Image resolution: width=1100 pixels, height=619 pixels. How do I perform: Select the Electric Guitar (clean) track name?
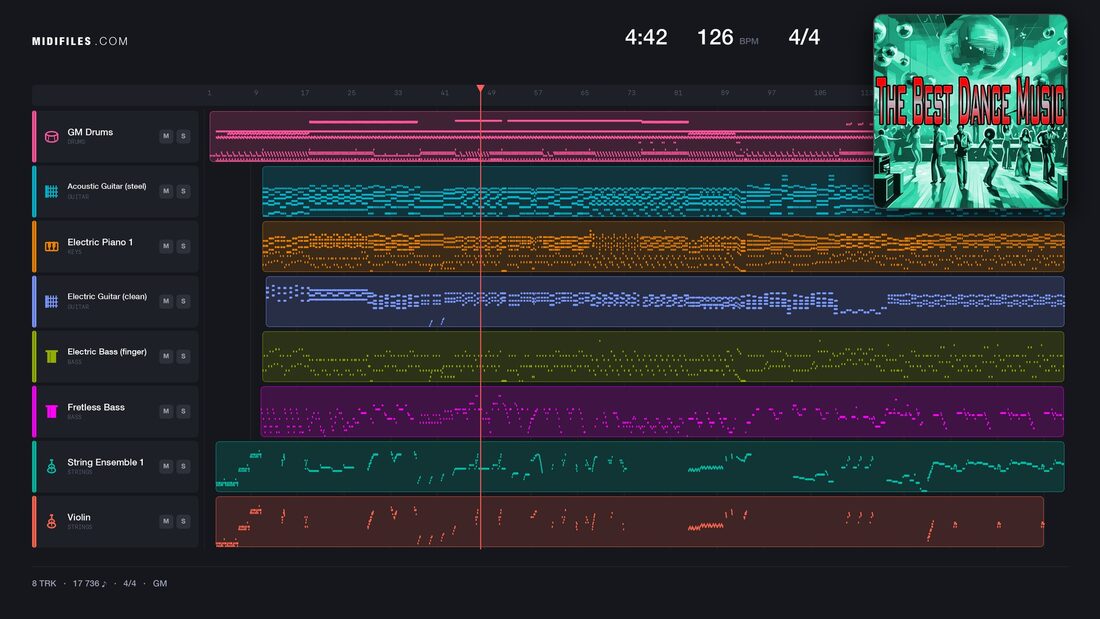tap(107, 297)
